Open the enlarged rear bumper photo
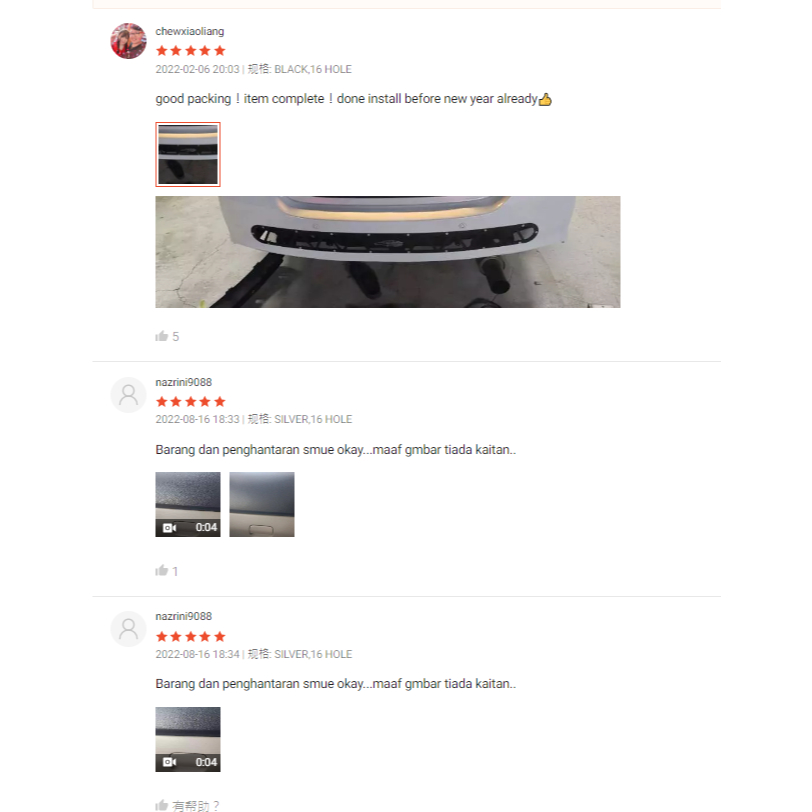812x812 pixels. coord(388,252)
